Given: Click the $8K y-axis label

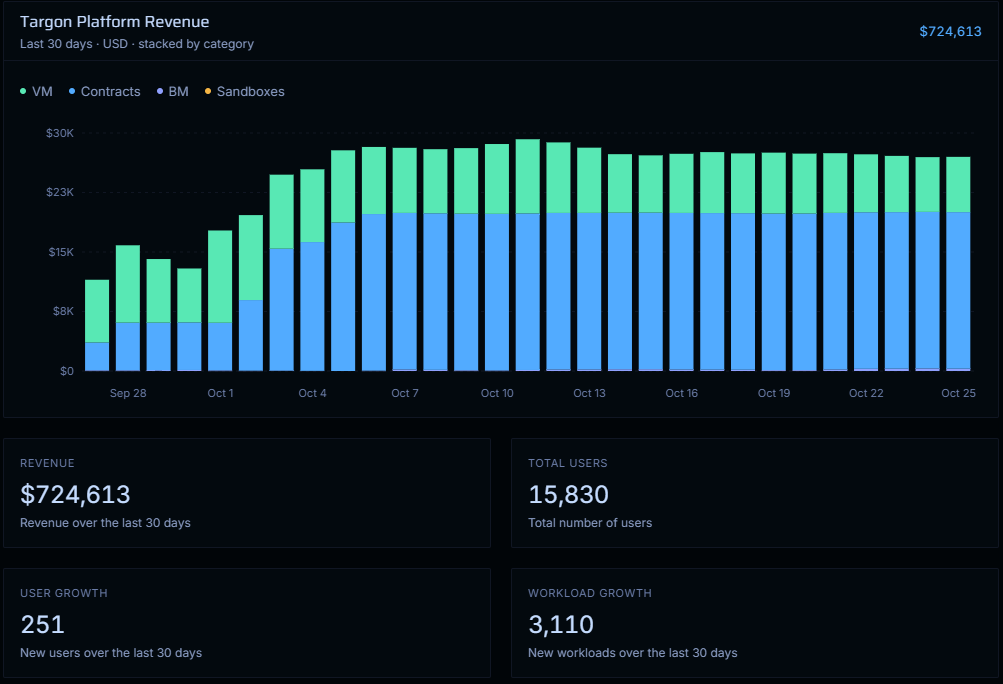Looking at the screenshot, I should tap(63, 311).
